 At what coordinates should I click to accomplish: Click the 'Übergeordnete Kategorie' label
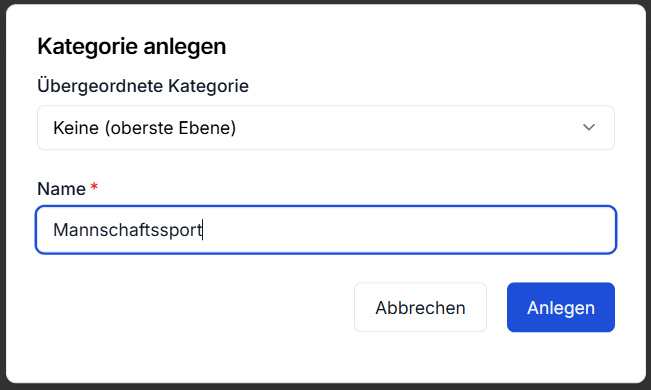click(143, 86)
